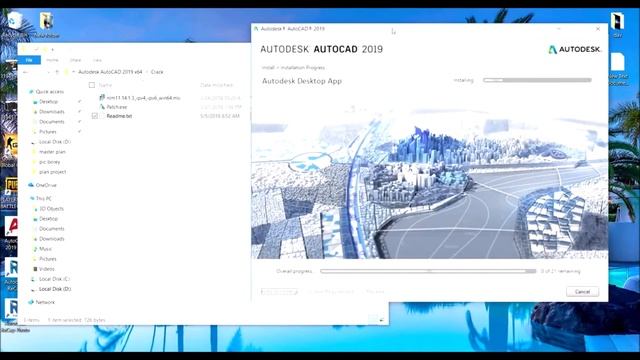Uncheck the Readme.txt file checkbox
Image resolution: width=640 pixels, height=360 pixels.
95,116
